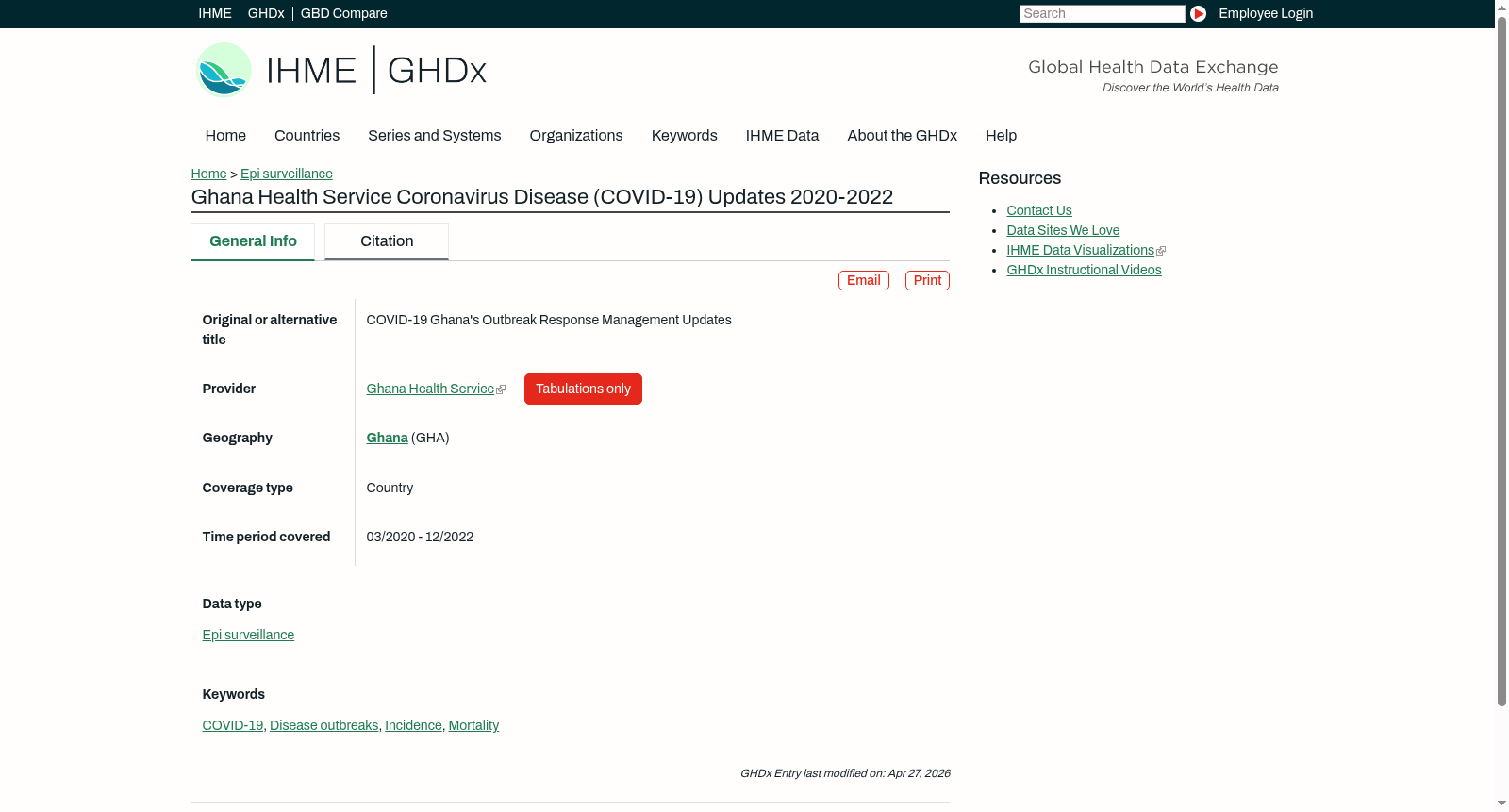Image resolution: width=1509 pixels, height=812 pixels.
Task: Click the COVID-19 Ghana's Outbreak Response title text
Action: 549,320
